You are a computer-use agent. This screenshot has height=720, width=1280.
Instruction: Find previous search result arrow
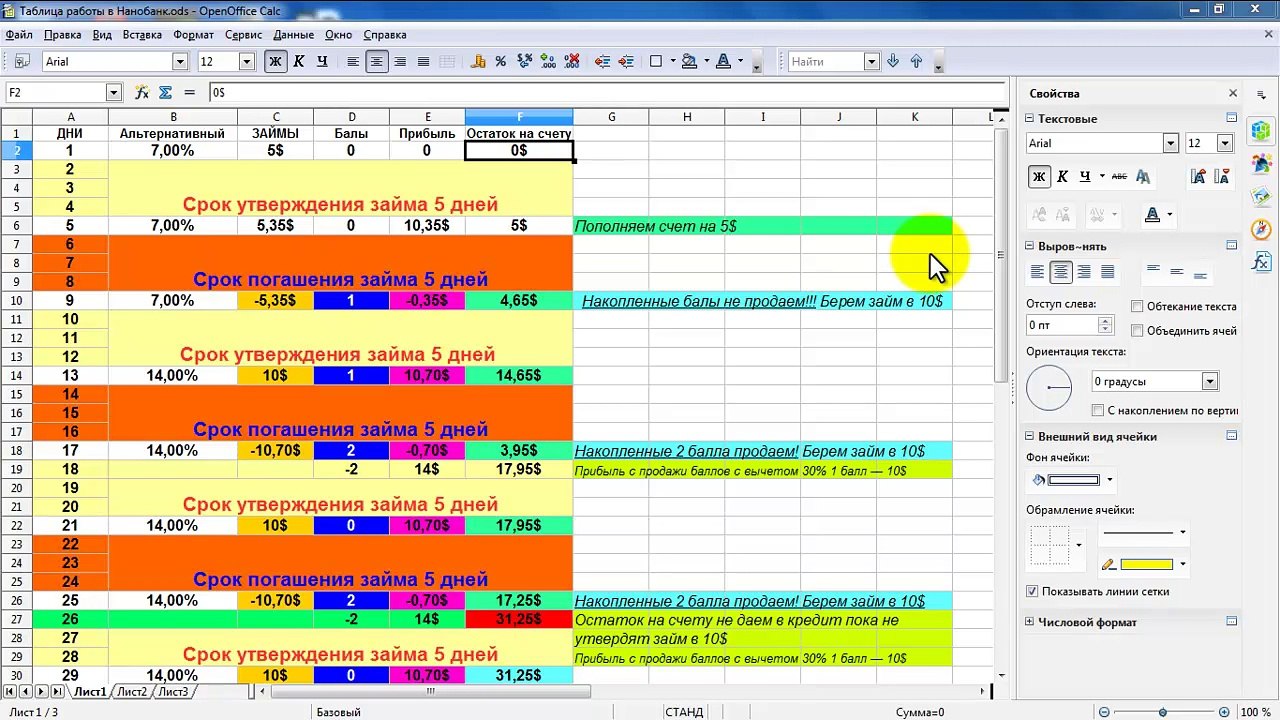pyautogui.click(x=916, y=61)
